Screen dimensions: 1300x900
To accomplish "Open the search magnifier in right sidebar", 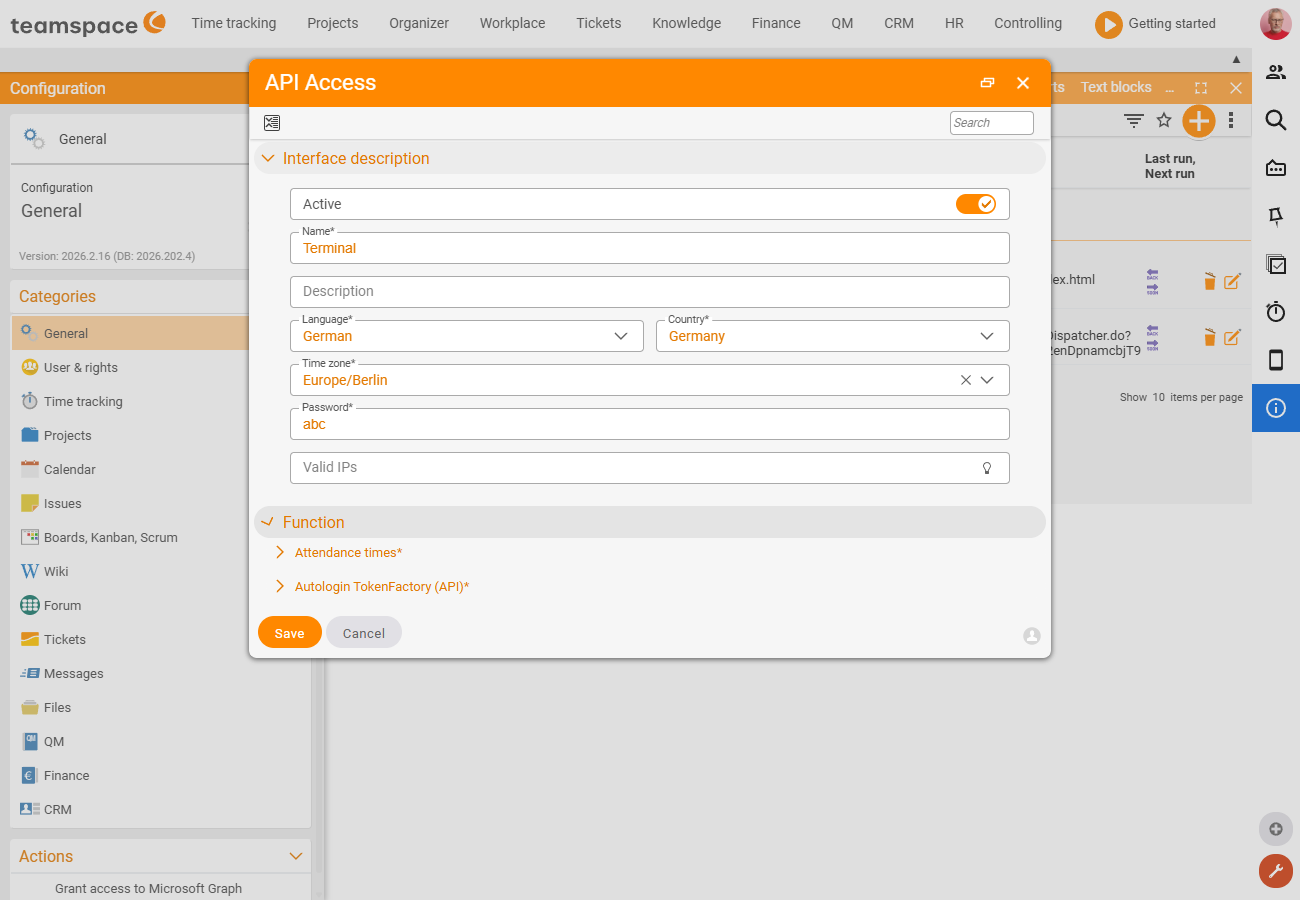I will (x=1276, y=120).
